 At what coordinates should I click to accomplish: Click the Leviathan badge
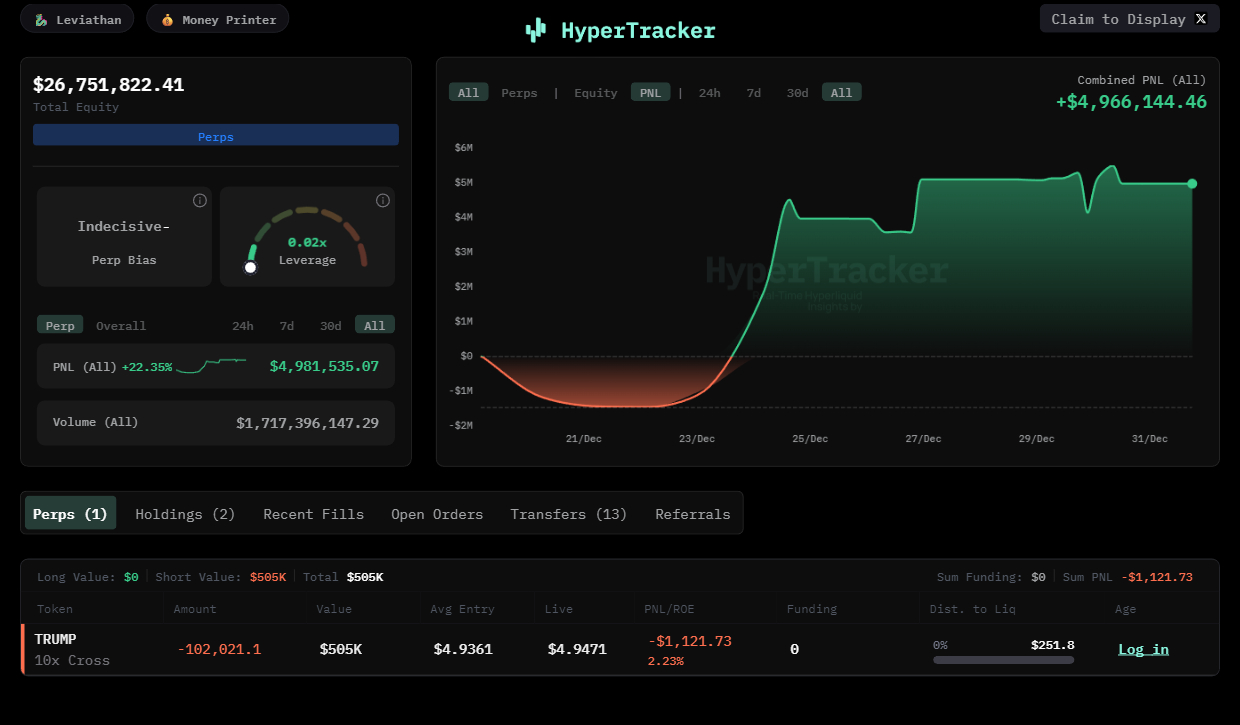click(77, 19)
